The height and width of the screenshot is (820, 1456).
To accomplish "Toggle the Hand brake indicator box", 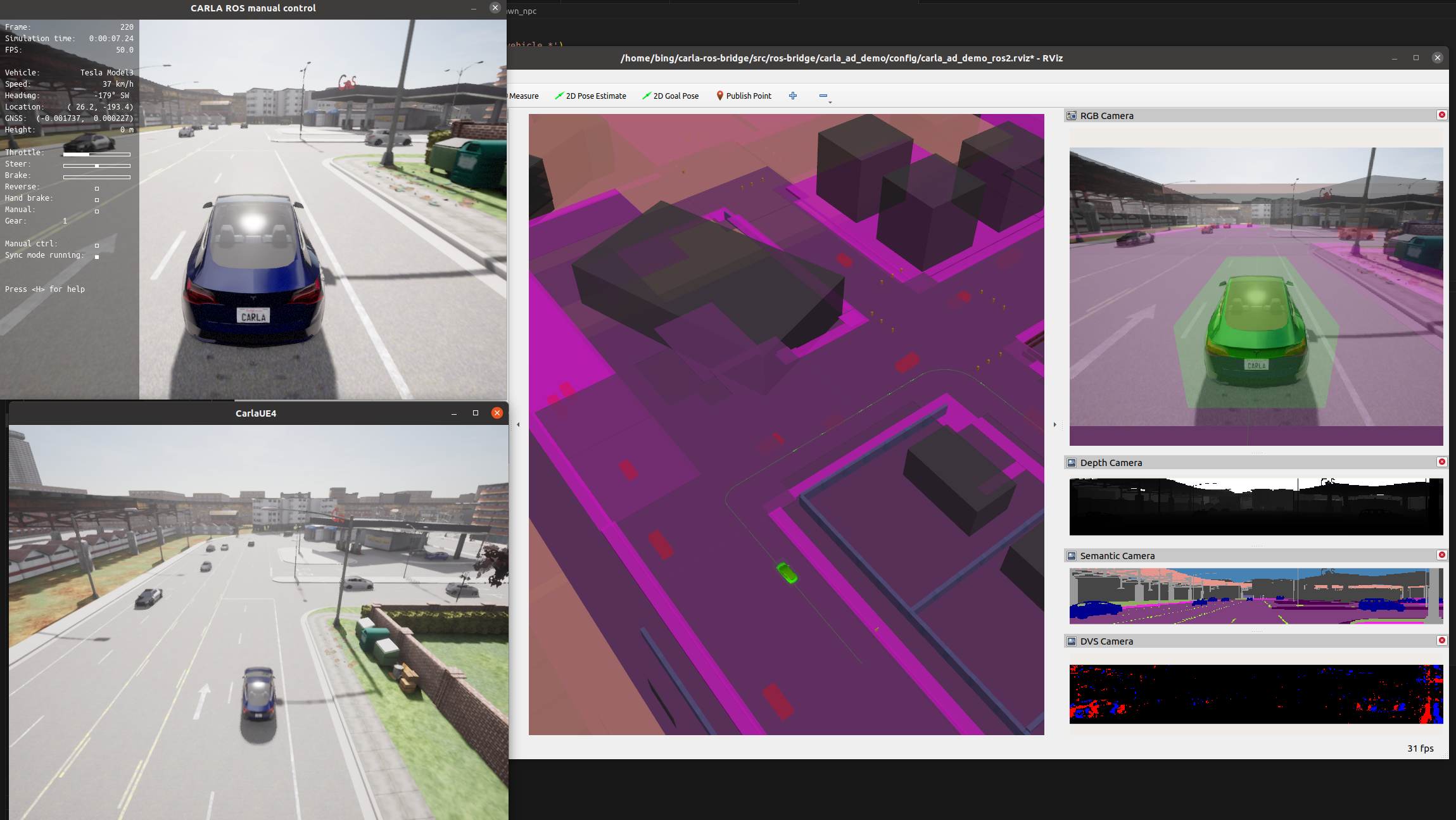I will tap(97, 199).
